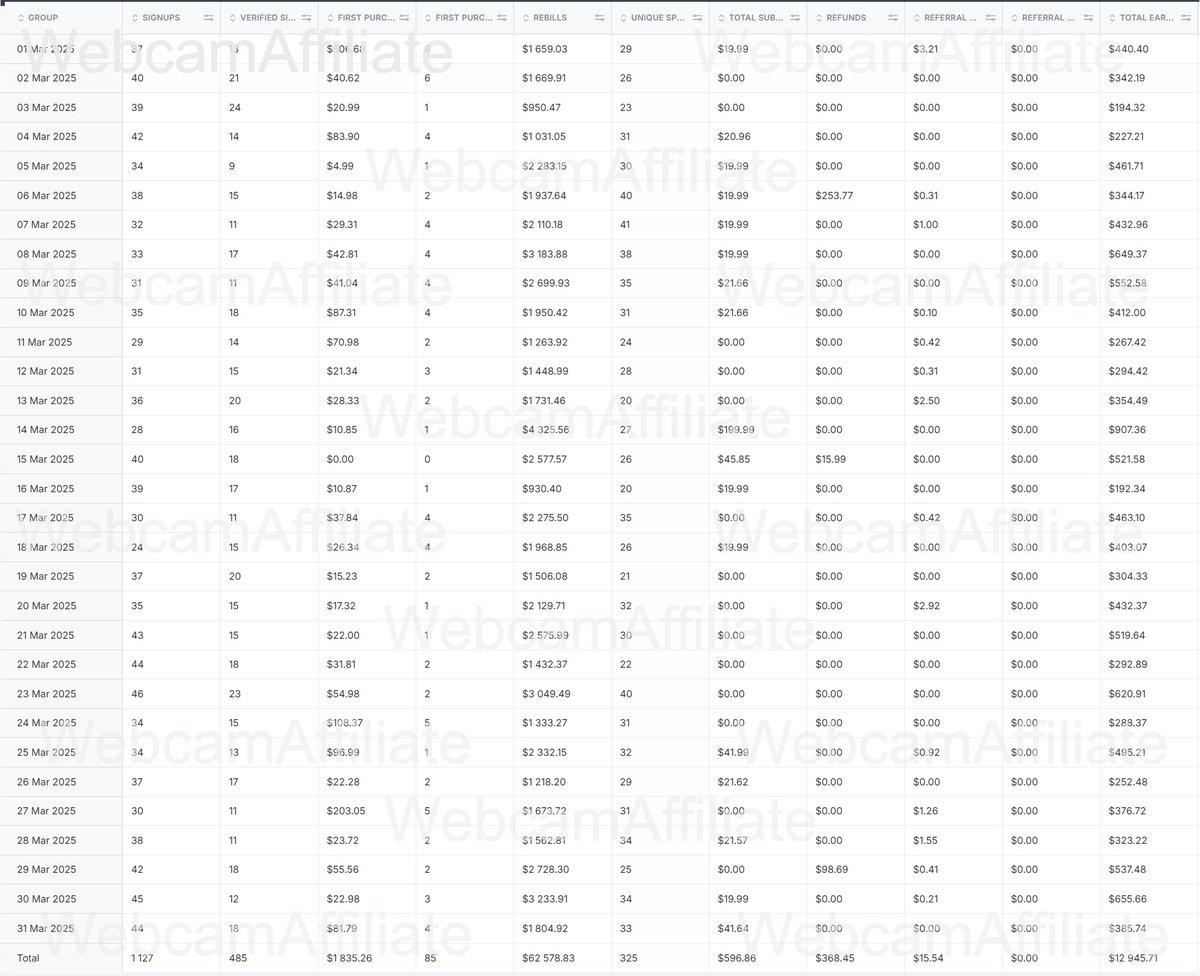Sort by the Group column sort icon

20,18
